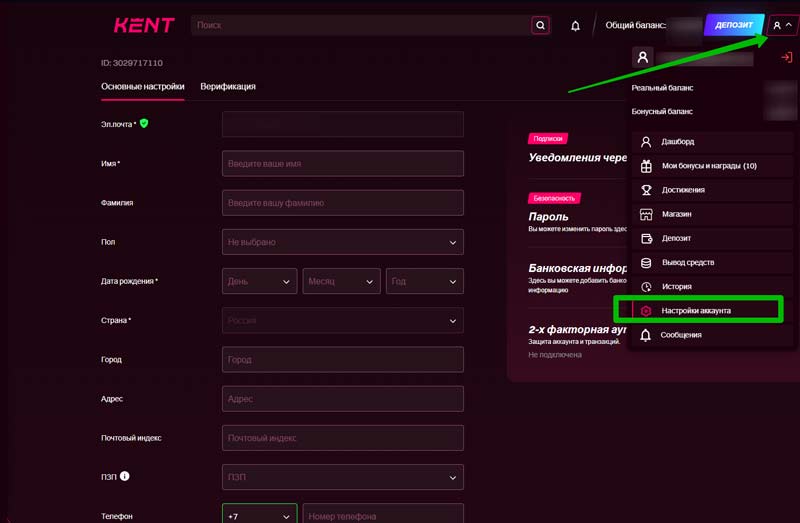Select the Основные настройки tab
The image size is (800, 523).
[142, 86]
